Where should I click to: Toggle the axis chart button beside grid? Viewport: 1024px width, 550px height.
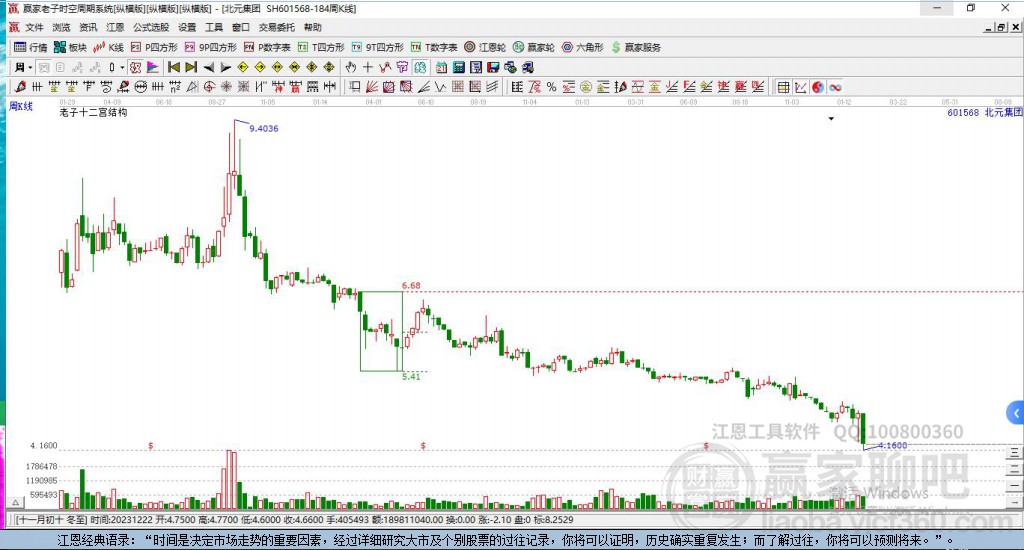coord(801,87)
